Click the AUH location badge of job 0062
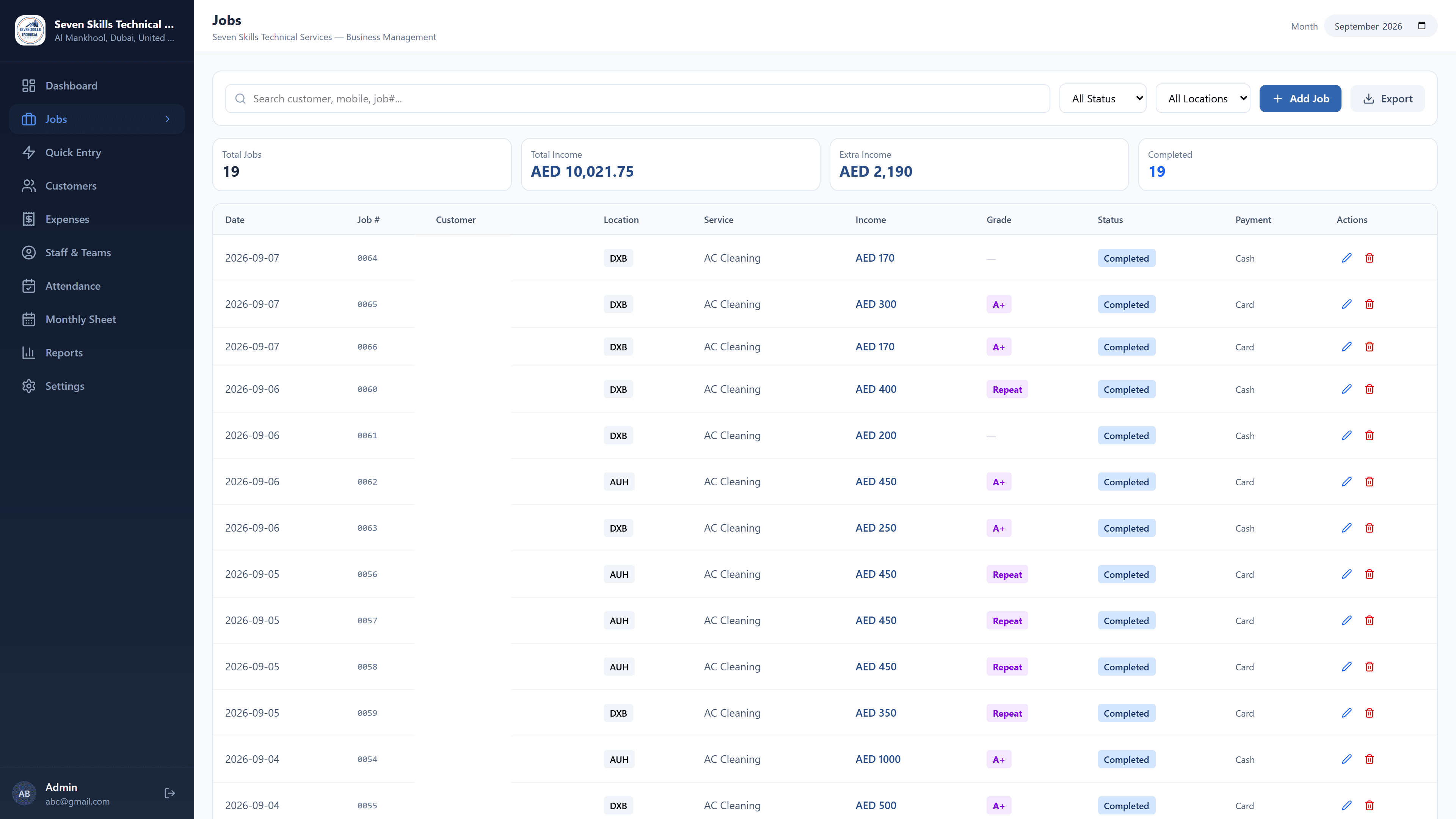Screen dimensions: 1456x819 click(619, 482)
